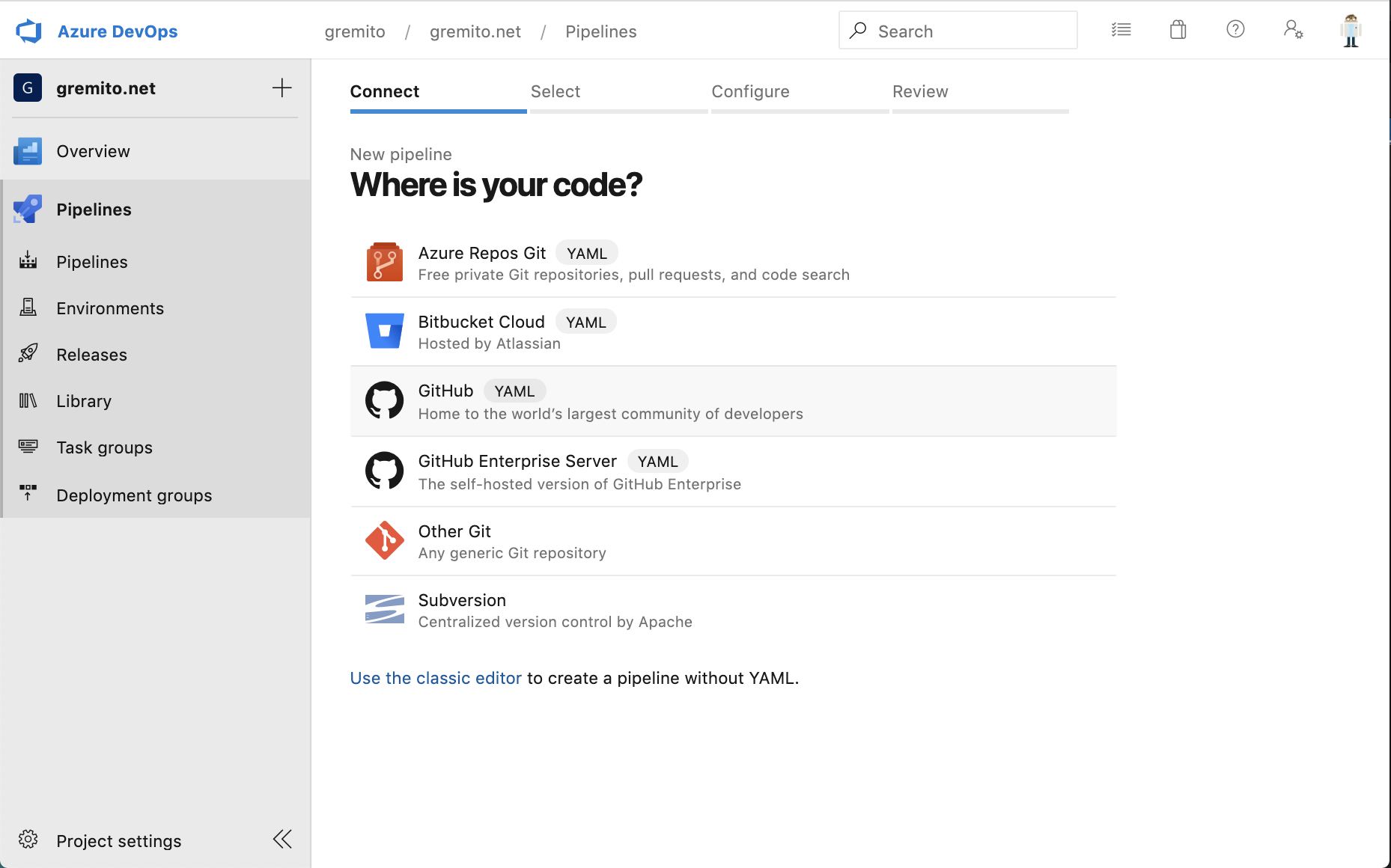1391x868 pixels.
Task: Click the gremito breadcrumb link
Action: 355,31
